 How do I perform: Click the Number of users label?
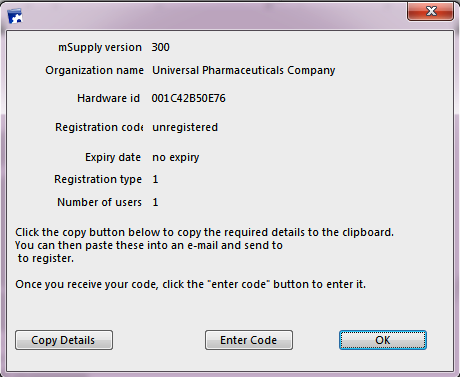pos(99,202)
